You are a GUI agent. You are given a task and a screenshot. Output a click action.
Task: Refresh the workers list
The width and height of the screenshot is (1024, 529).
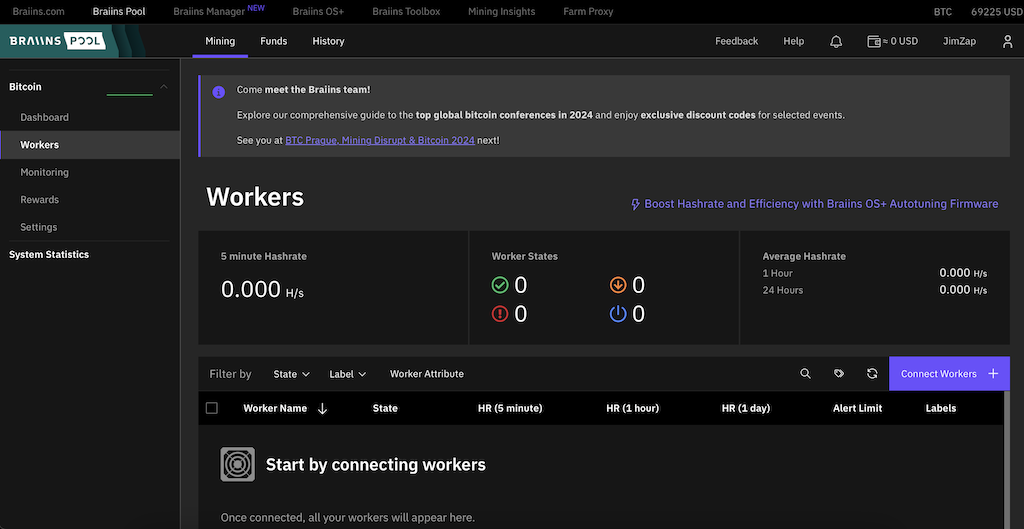coord(872,374)
